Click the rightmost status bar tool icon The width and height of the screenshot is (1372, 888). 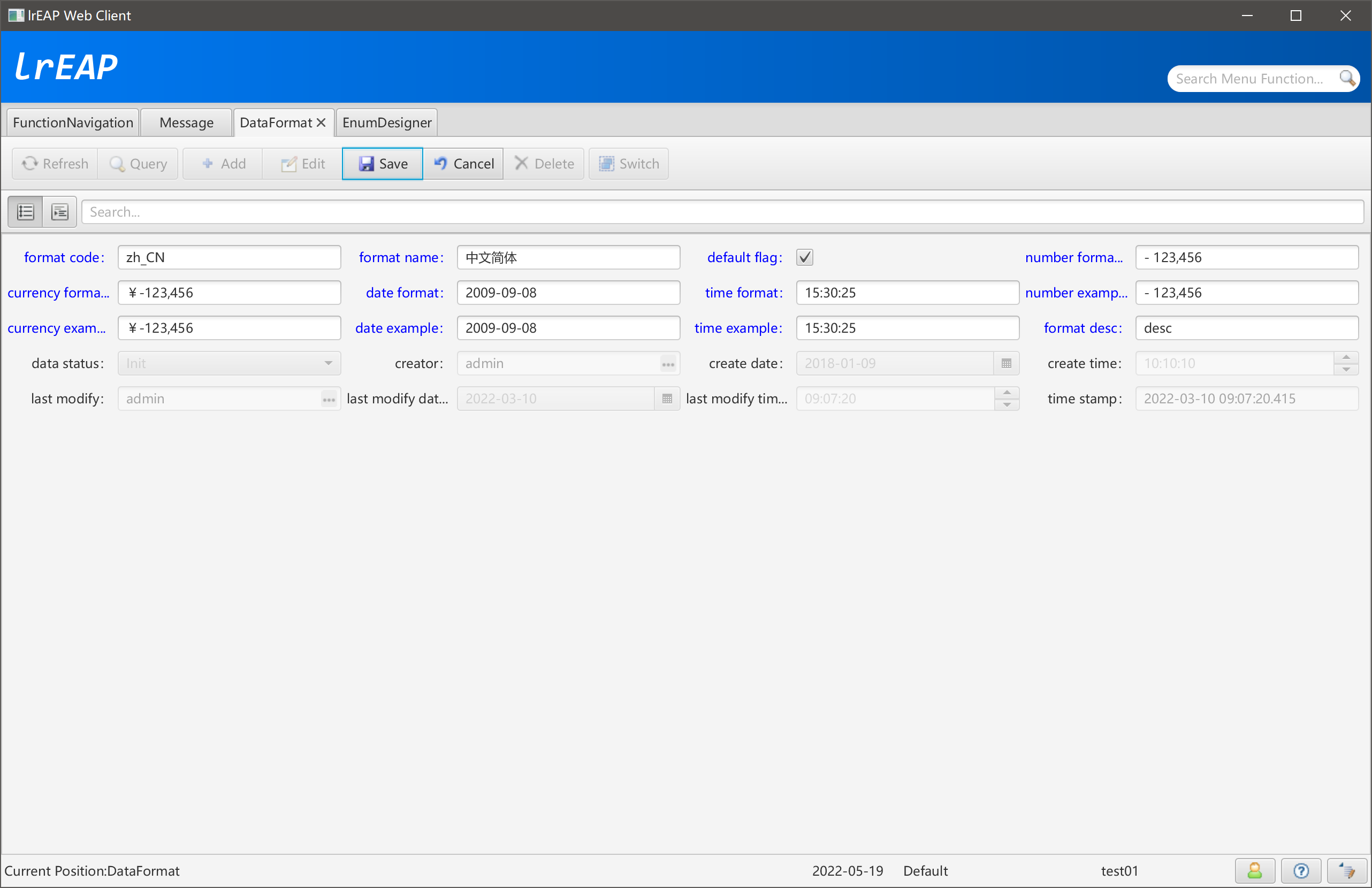[1347, 871]
